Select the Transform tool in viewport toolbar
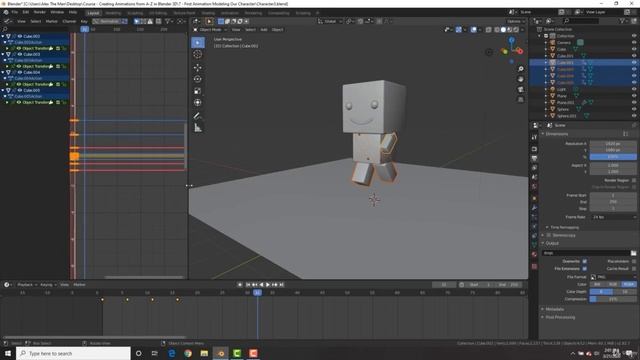Screen dimensions: 640x360 tap(198, 103)
